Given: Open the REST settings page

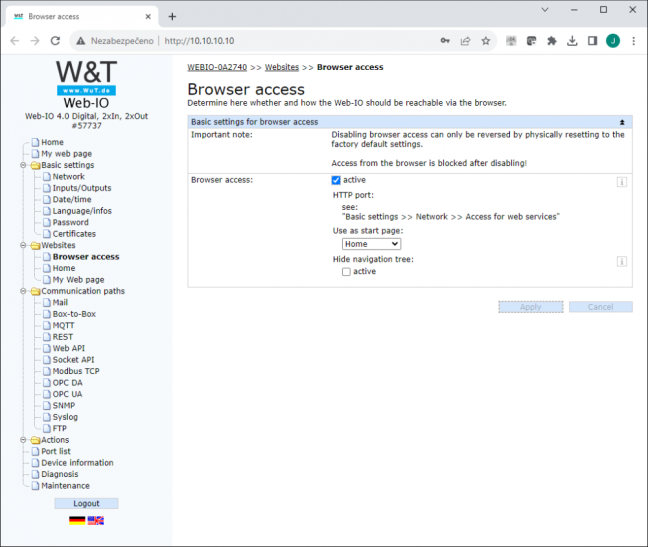Looking at the screenshot, I should pyautogui.click(x=62, y=337).
